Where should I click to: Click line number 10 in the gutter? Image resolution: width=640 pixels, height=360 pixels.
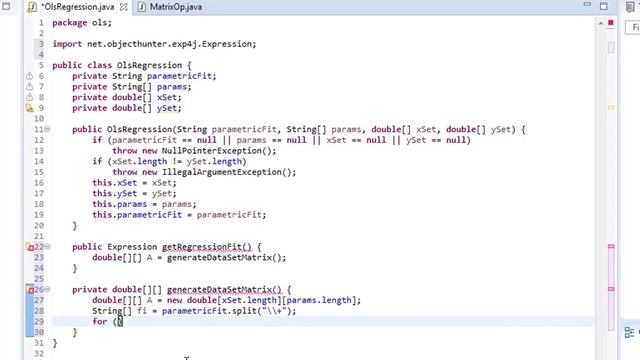pyautogui.click(x=39, y=119)
